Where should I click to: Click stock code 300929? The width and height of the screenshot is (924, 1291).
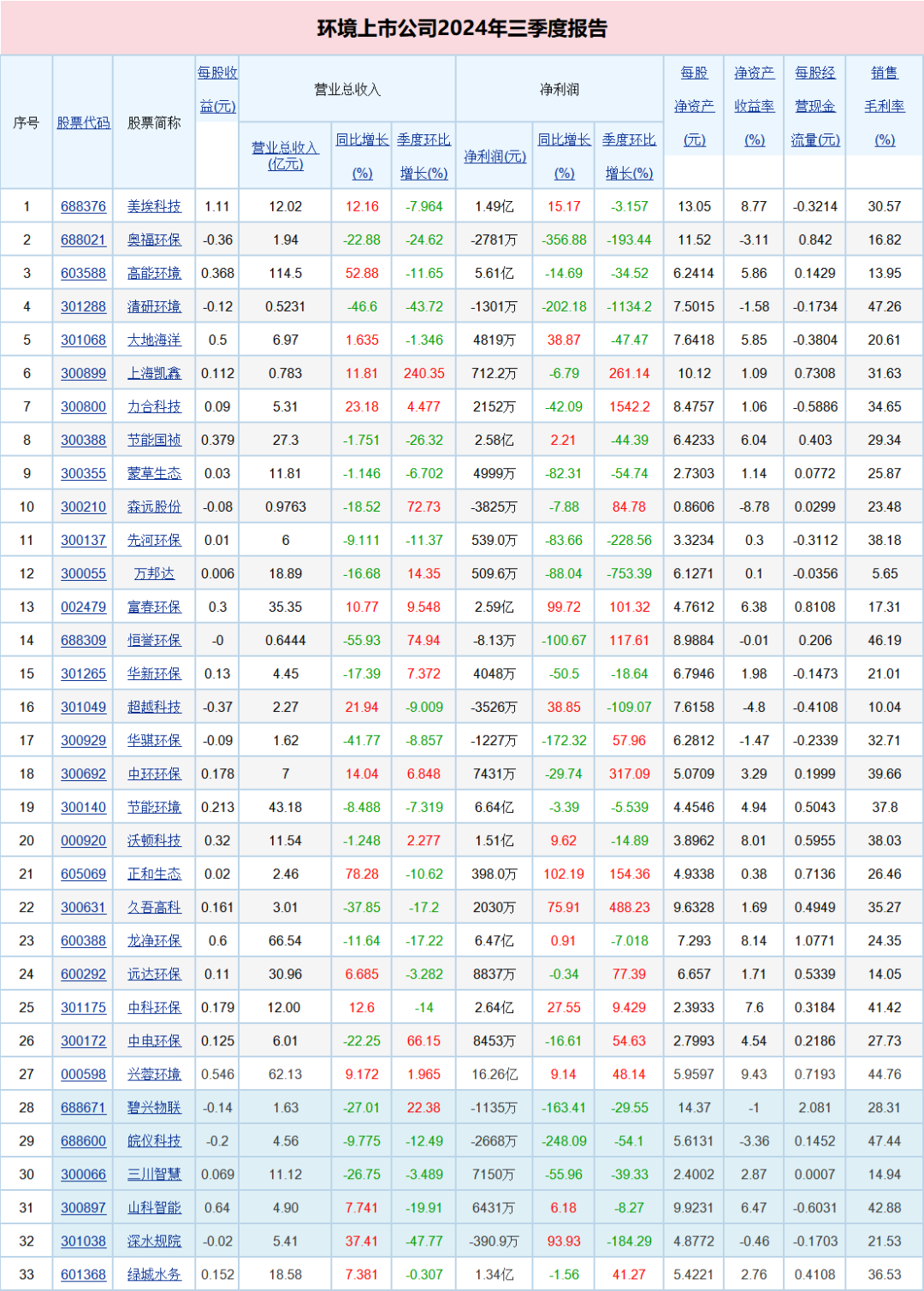83,740
